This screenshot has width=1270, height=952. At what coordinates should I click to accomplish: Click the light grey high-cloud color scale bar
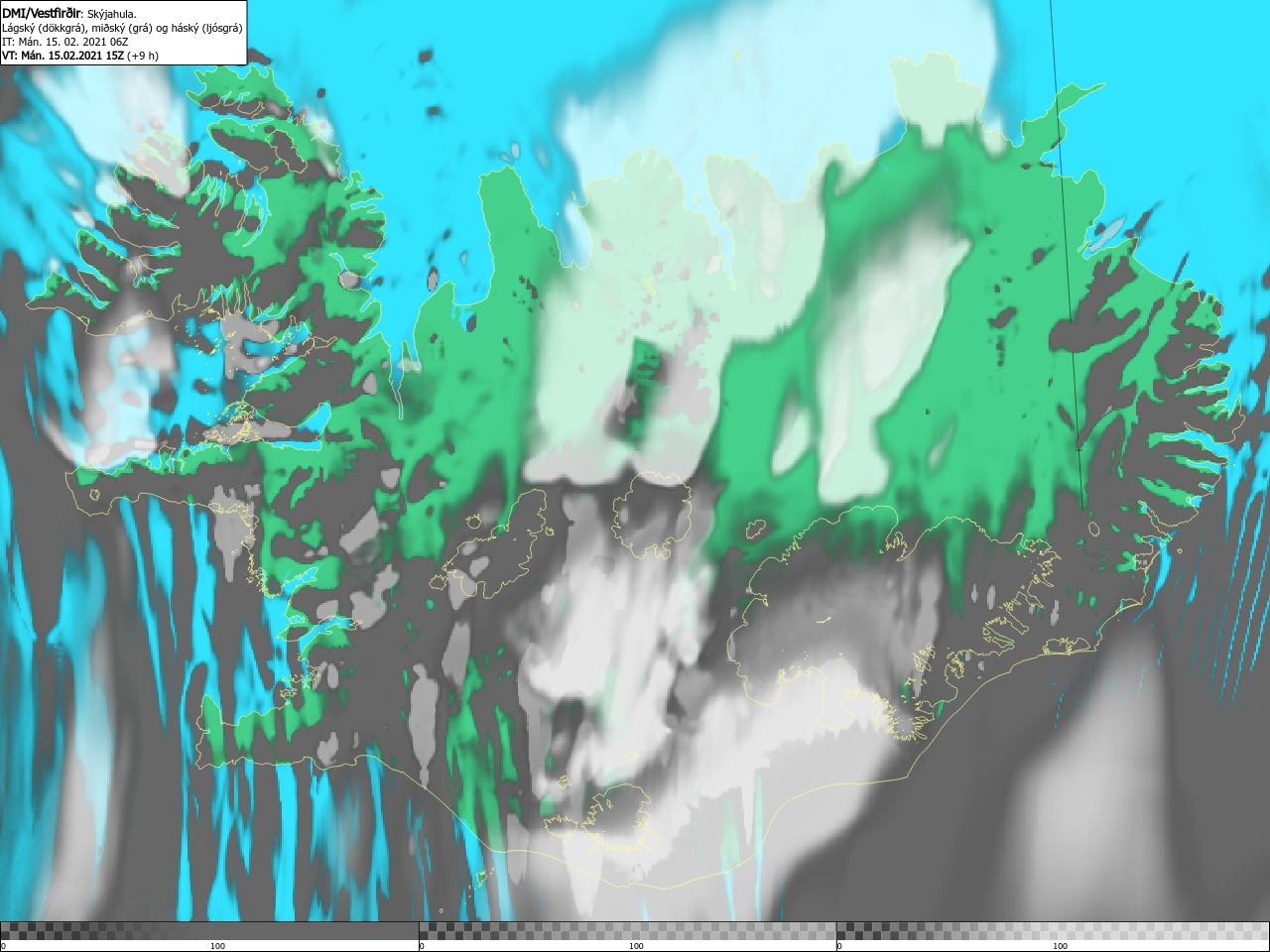pyautogui.click(x=1053, y=930)
